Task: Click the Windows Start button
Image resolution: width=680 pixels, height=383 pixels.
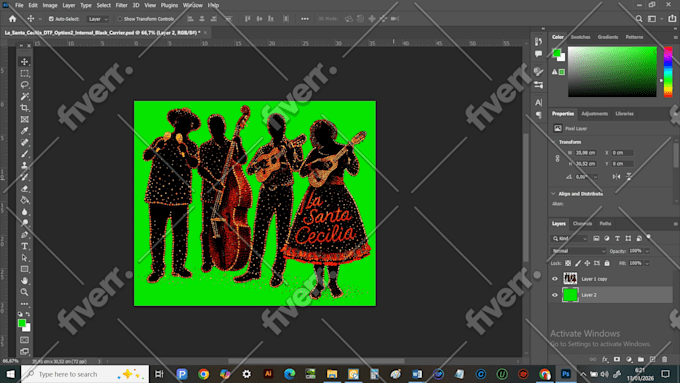Action: (x=10, y=374)
